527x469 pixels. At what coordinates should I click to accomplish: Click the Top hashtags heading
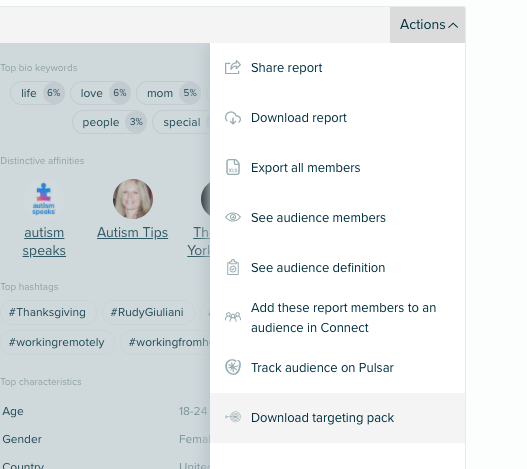[x=29, y=287]
